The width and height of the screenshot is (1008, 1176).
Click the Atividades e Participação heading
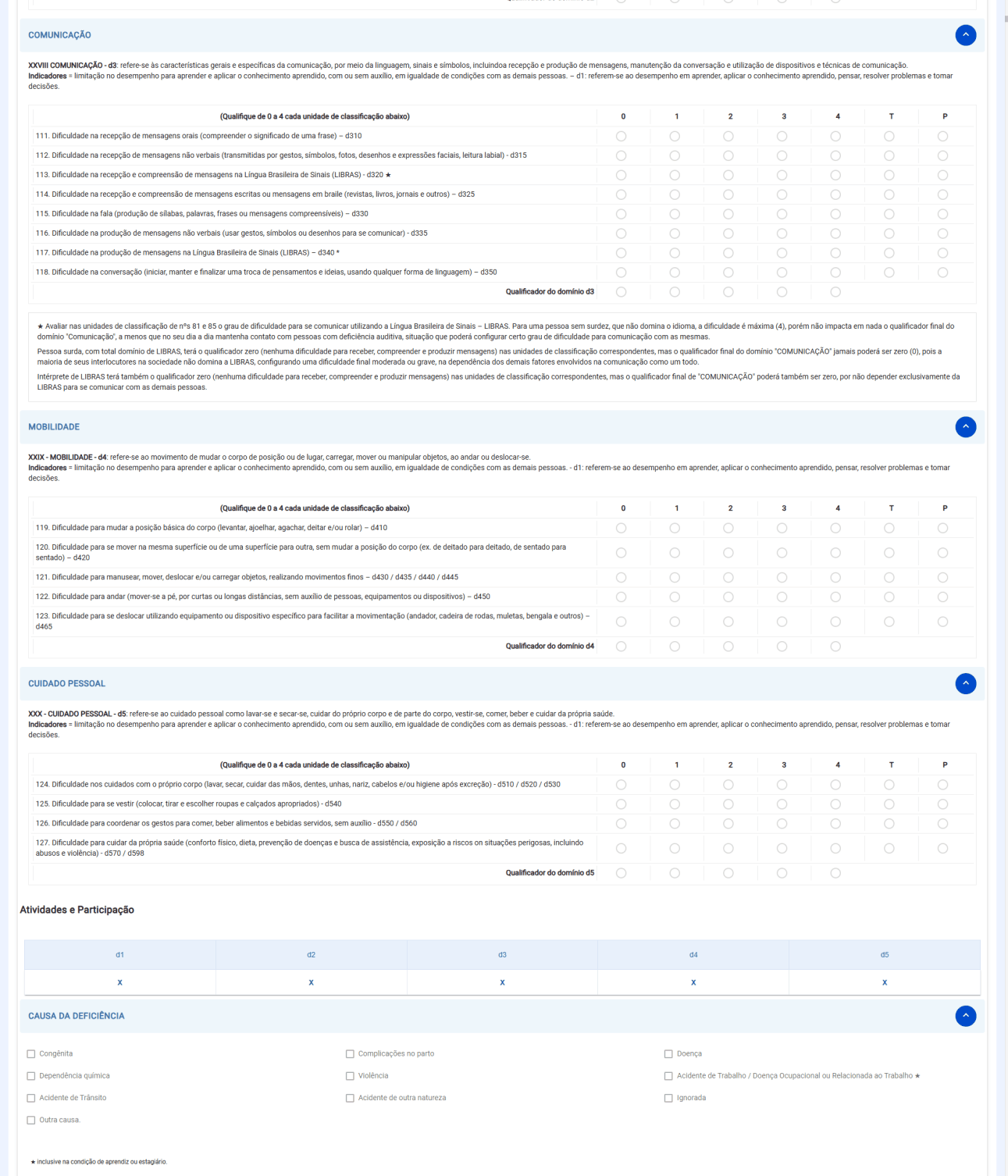click(77, 910)
